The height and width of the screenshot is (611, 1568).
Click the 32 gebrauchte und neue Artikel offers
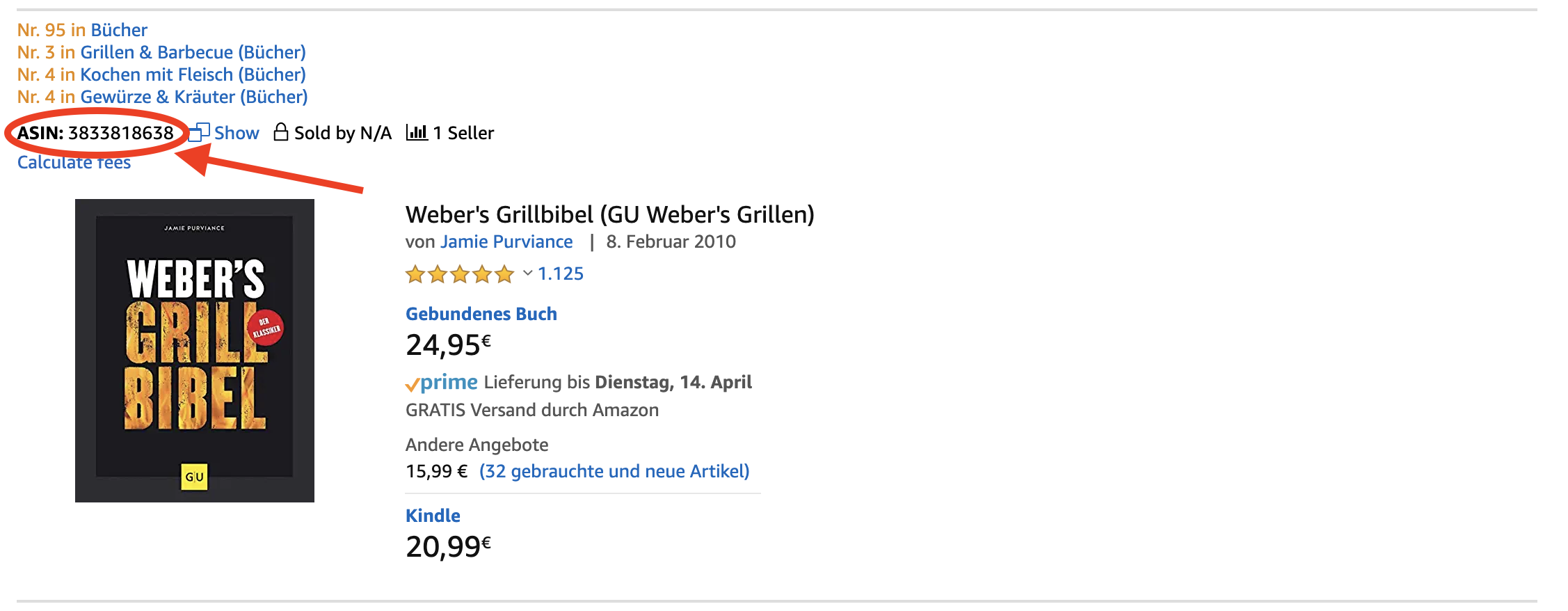tap(614, 471)
